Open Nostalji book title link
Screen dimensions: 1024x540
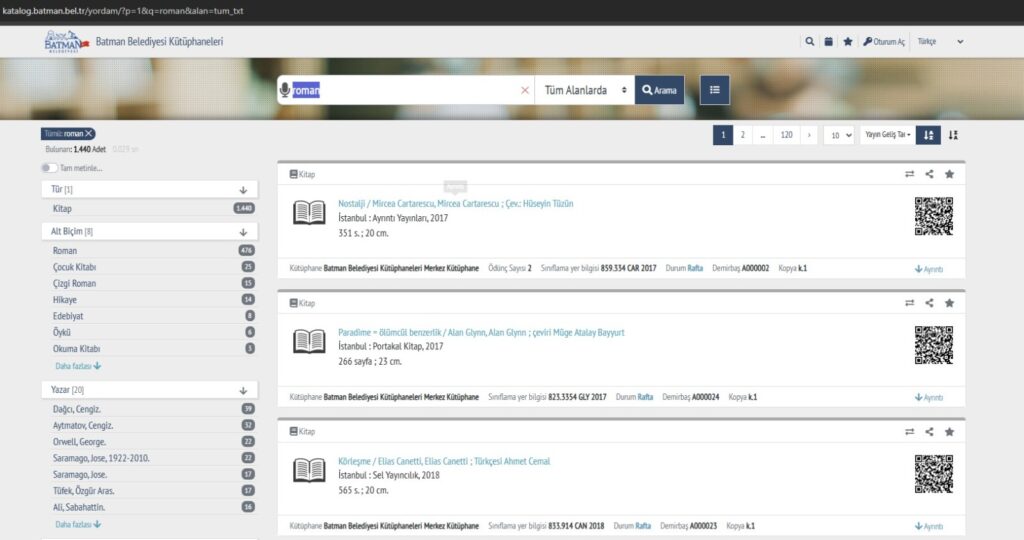click(455, 203)
